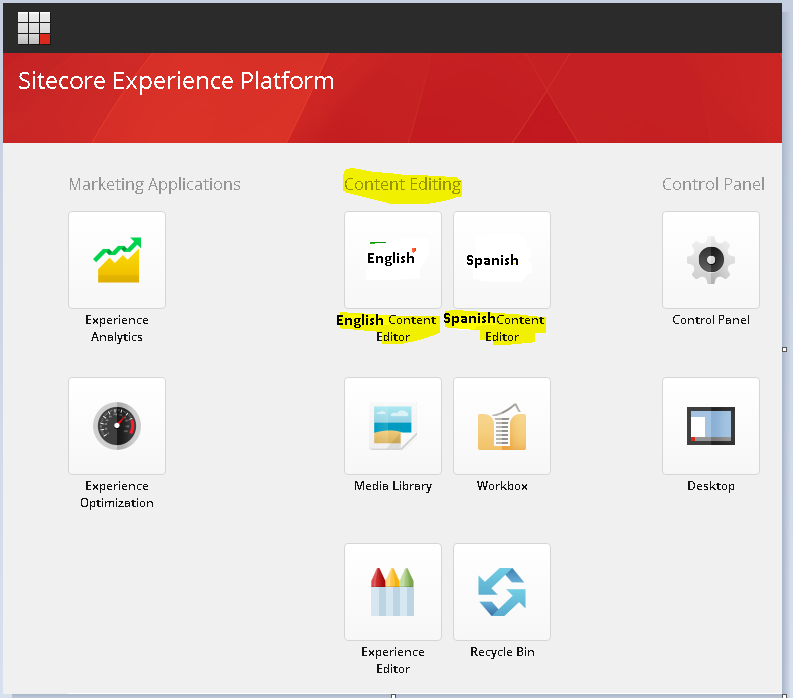
Task: Click the Recycle Bin label text
Action: pos(502,652)
